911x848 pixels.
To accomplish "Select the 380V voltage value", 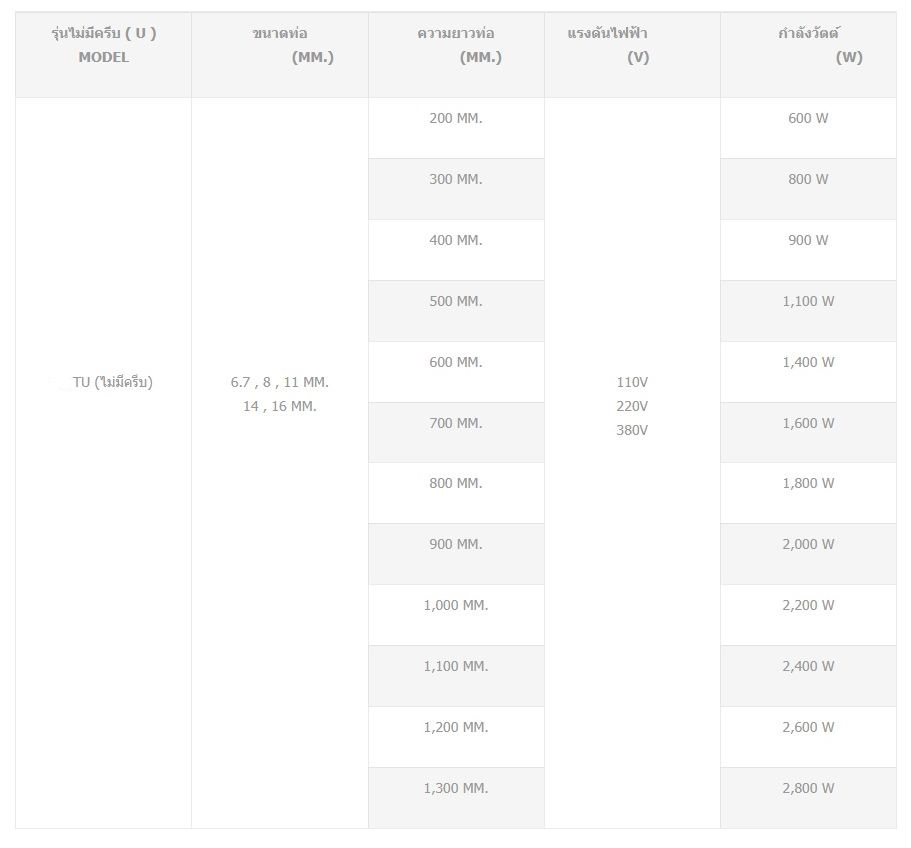I will click(x=632, y=430).
